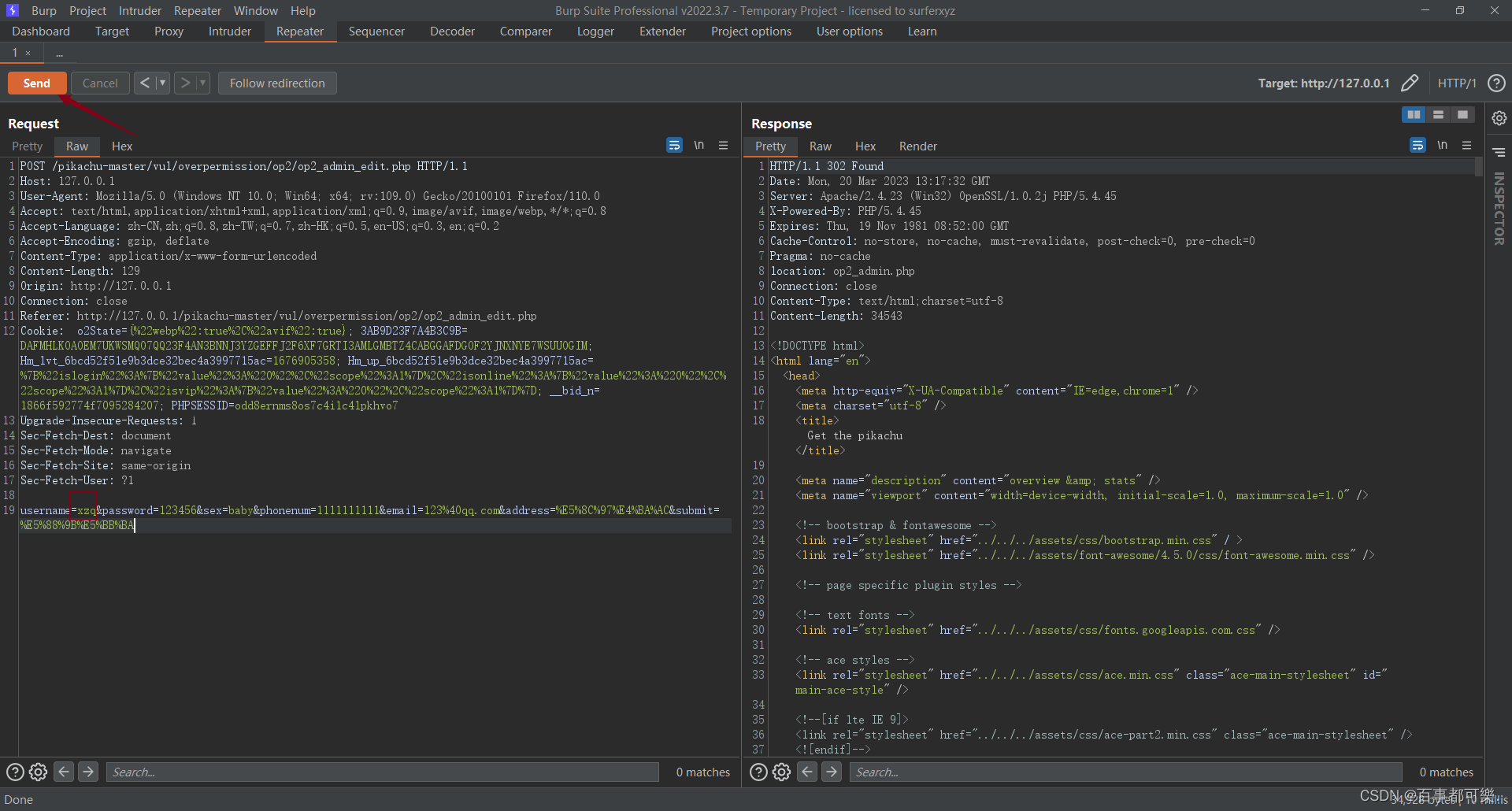Go to next response search match
1512x811 pixels.
(x=832, y=772)
